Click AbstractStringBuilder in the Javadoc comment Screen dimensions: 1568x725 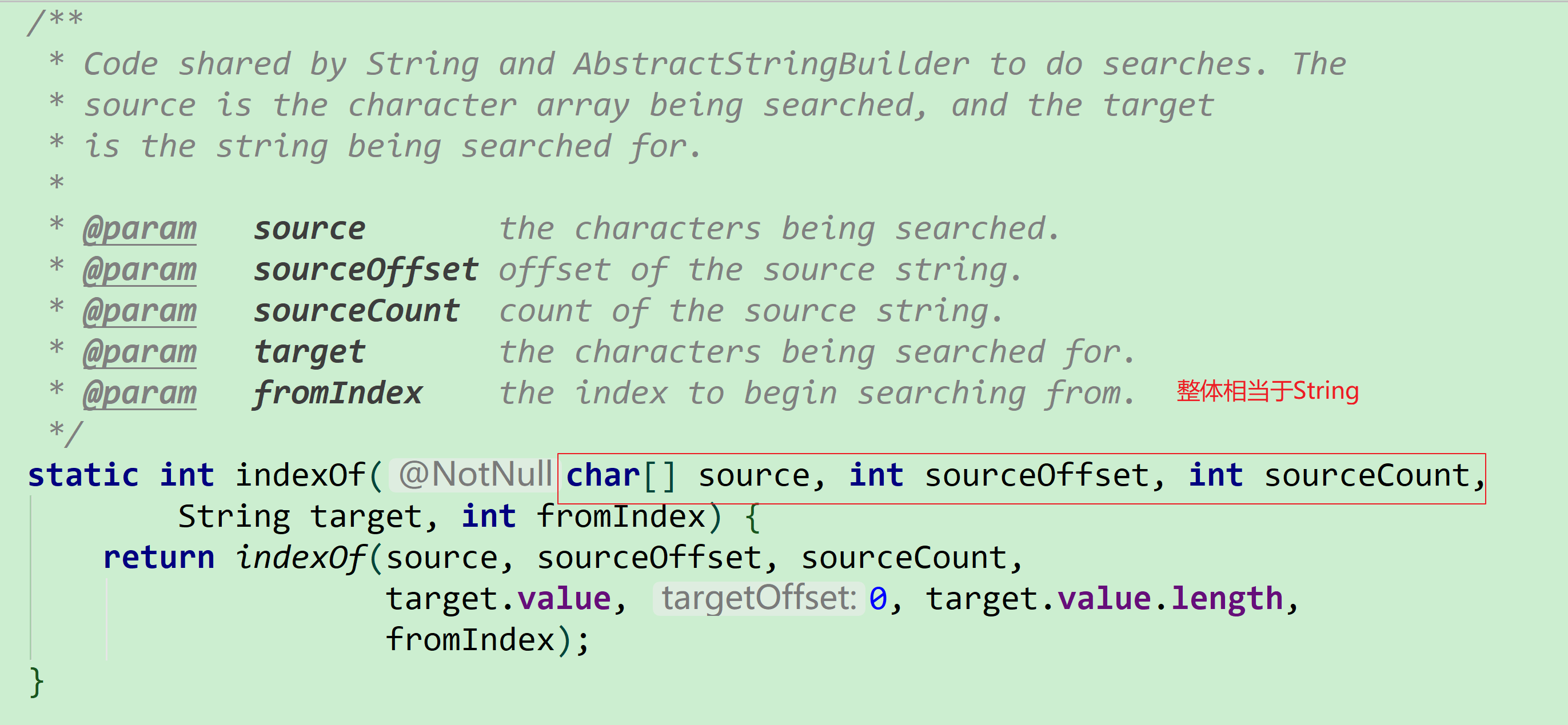(x=771, y=65)
